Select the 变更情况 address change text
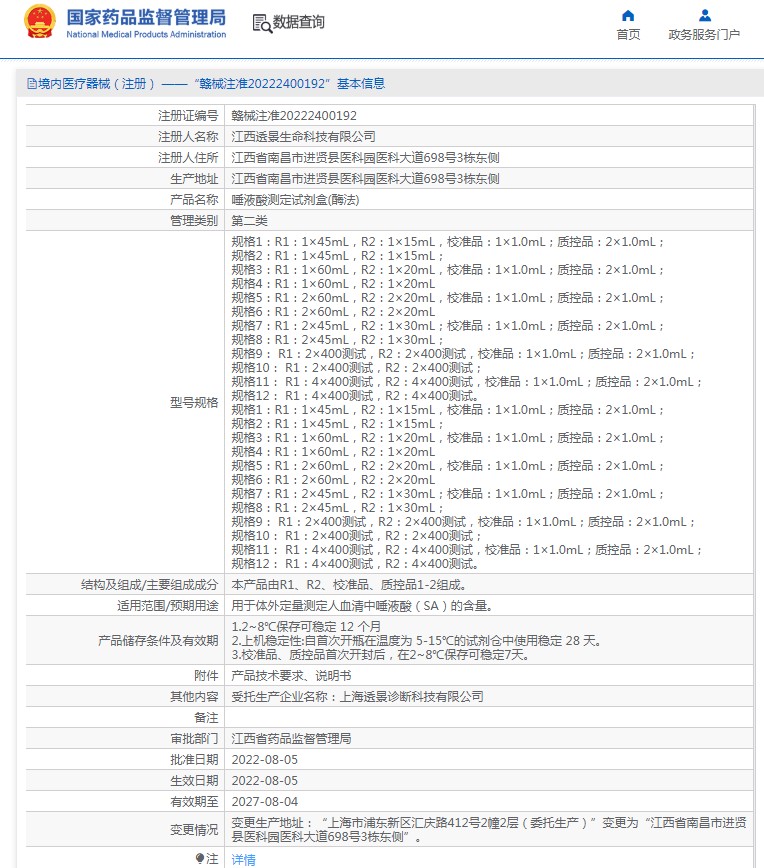 coord(489,830)
